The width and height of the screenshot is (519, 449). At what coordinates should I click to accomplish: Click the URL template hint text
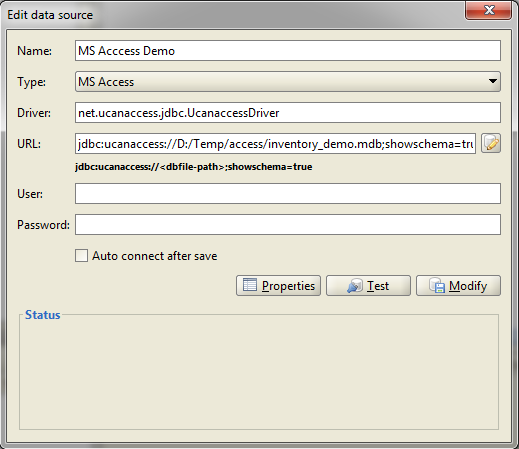(x=194, y=167)
